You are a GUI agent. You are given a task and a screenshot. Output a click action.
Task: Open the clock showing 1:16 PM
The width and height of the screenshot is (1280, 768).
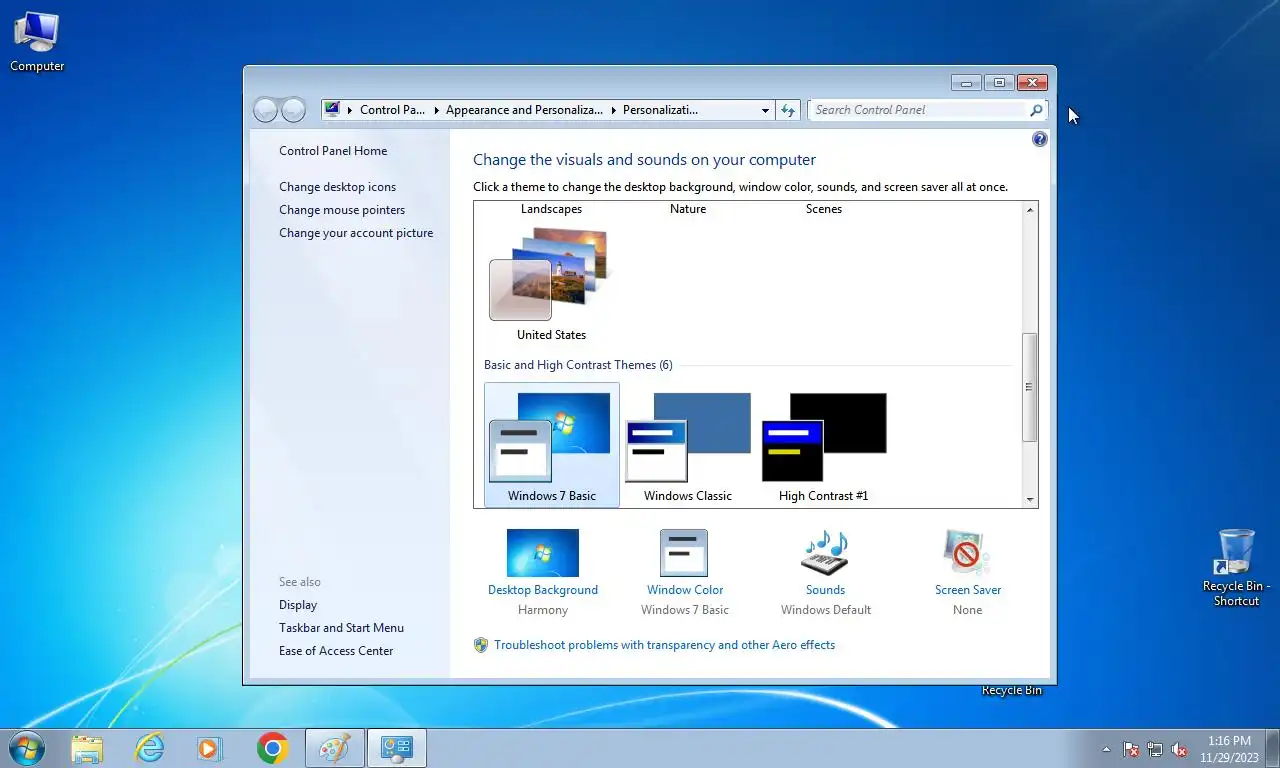pyautogui.click(x=1229, y=748)
